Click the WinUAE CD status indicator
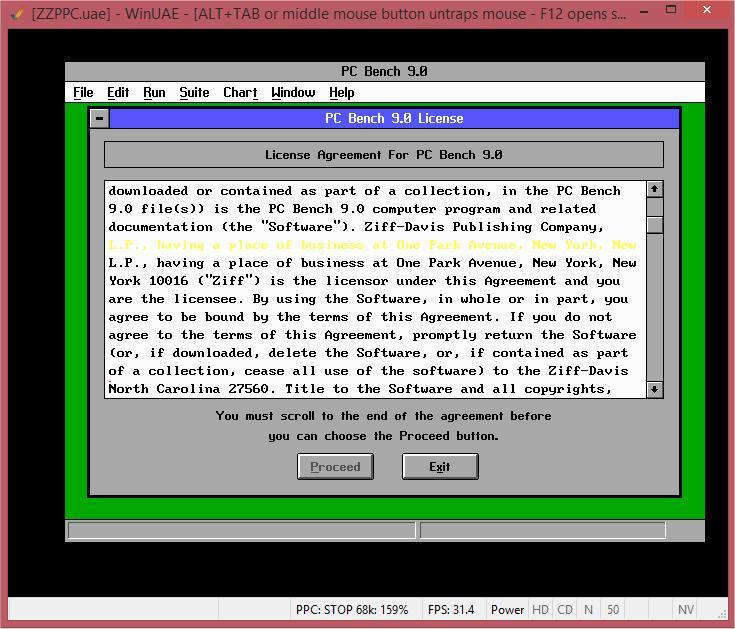The image size is (735, 629). [x=565, y=609]
